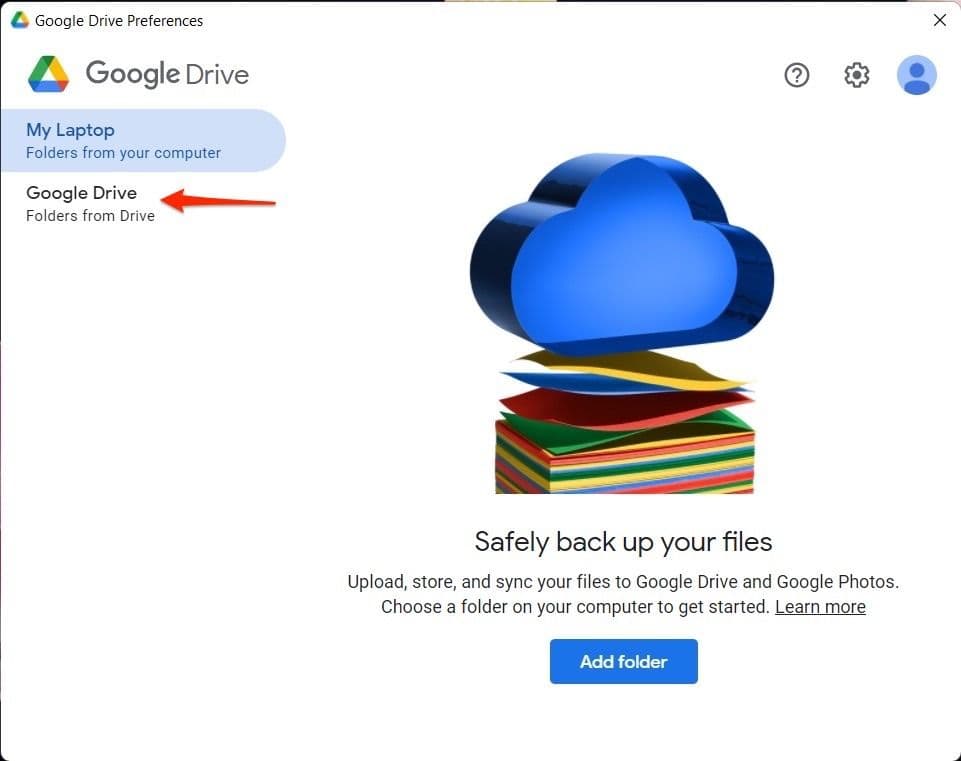This screenshot has height=761, width=961.
Task: Click the Folders from your computer subtitle
Action: 122,152
